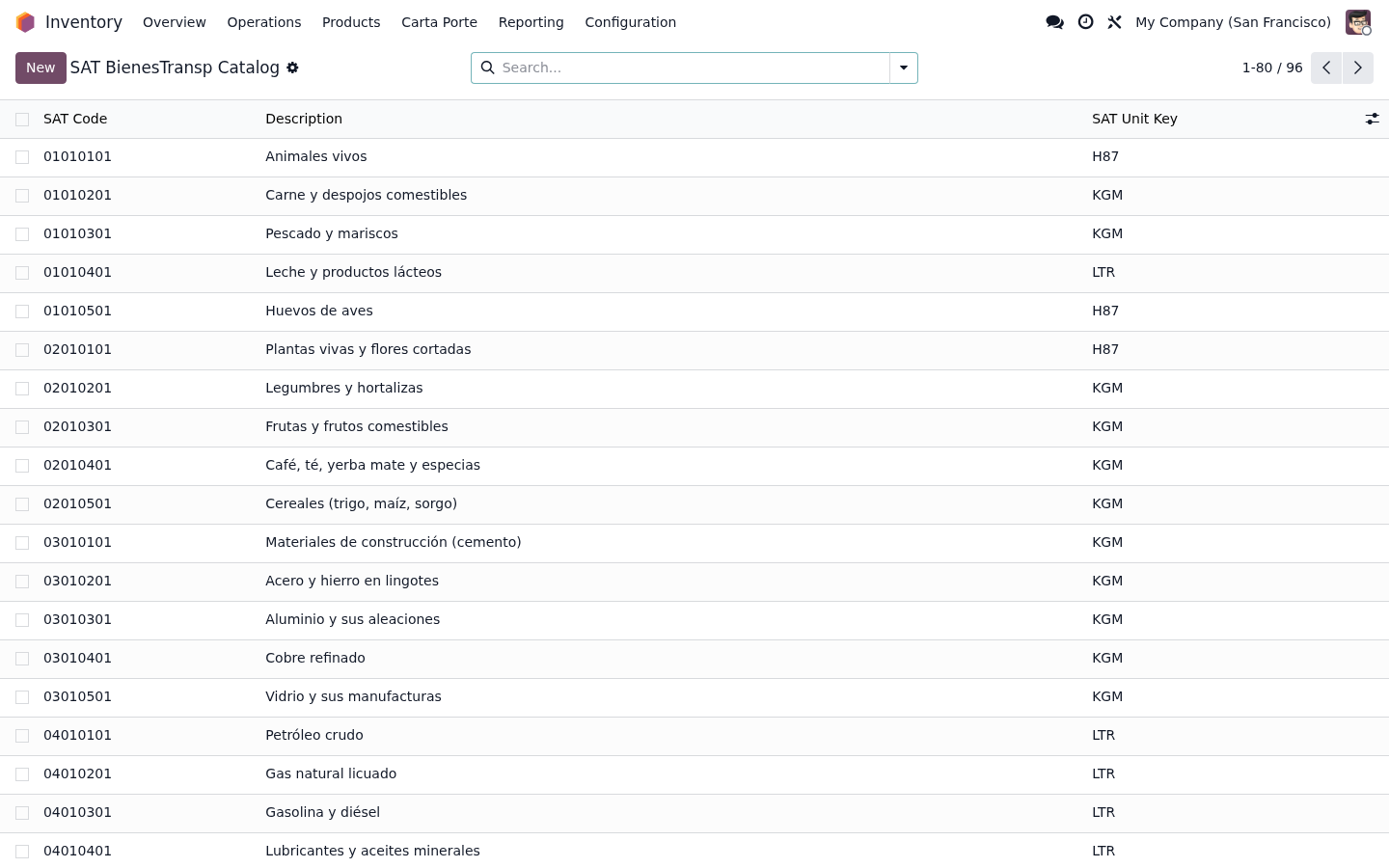Toggle the select-all header checkbox
This screenshot has height=868, width=1389.
pyautogui.click(x=22, y=120)
